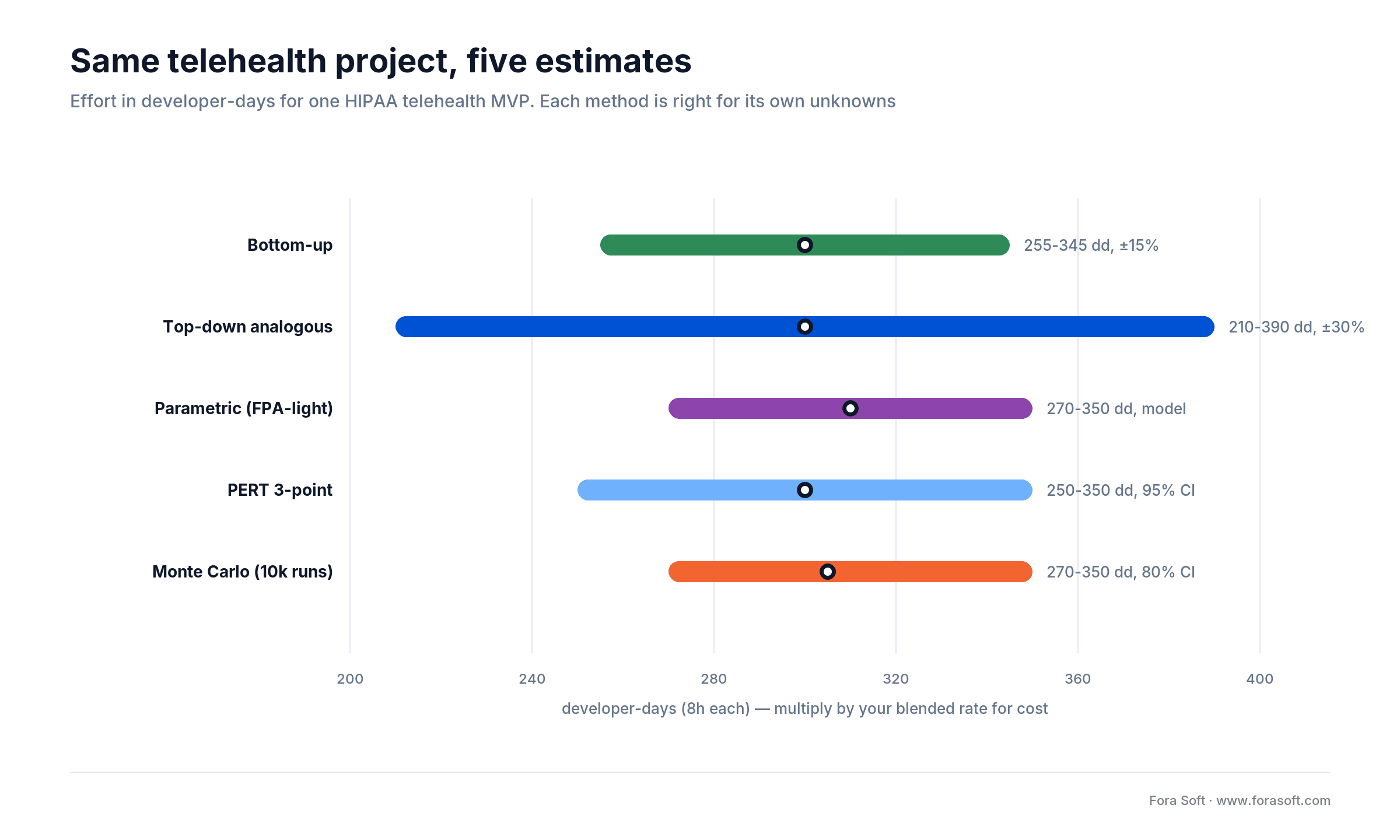Click the chart title 'Same telehealth project, five estimates'
Viewport: 1400px width, 840px height.
point(380,61)
